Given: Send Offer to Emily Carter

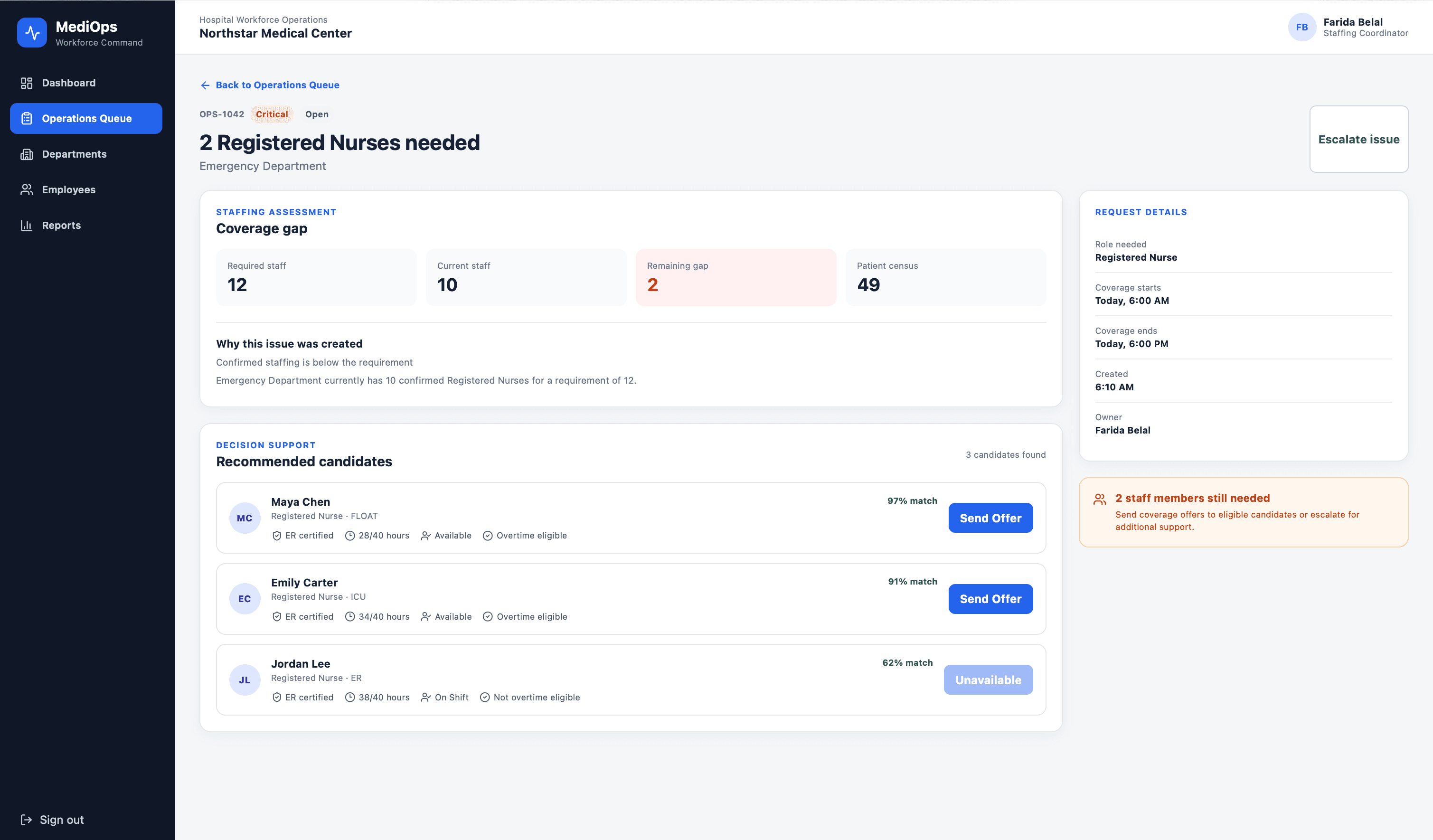Looking at the screenshot, I should click(x=990, y=599).
